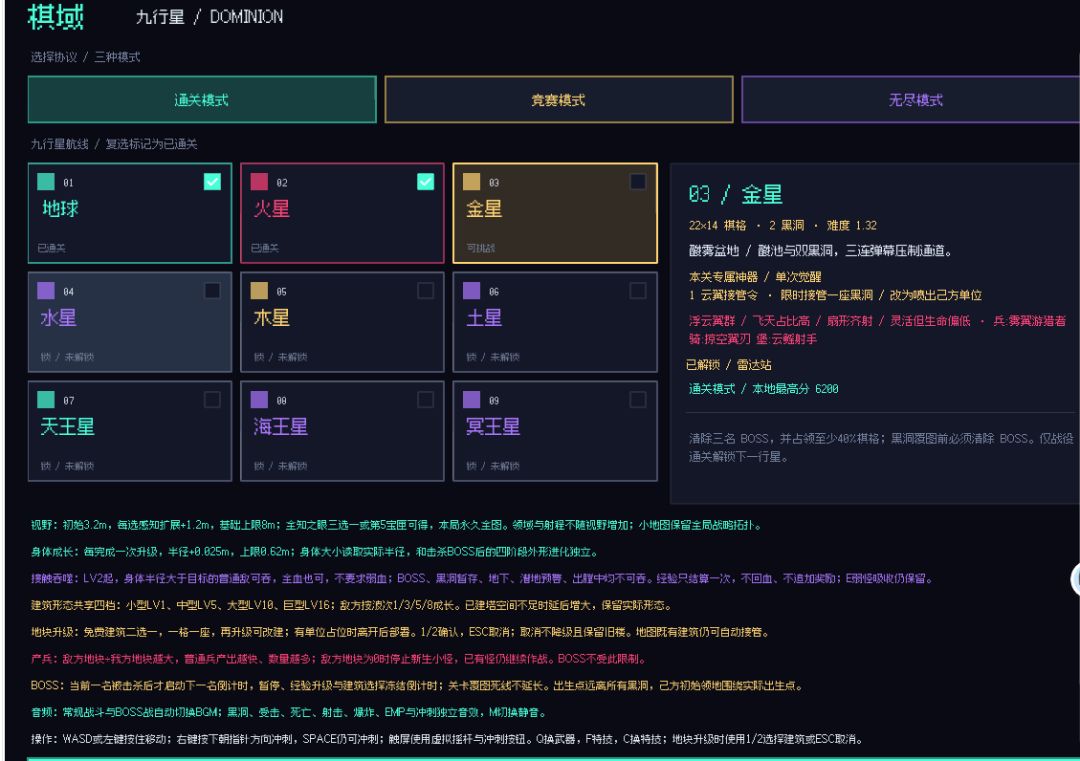The height and width of the screenshot is (761, 1080).
Task: Select the 地球 planet name
Action: (60, 209)
